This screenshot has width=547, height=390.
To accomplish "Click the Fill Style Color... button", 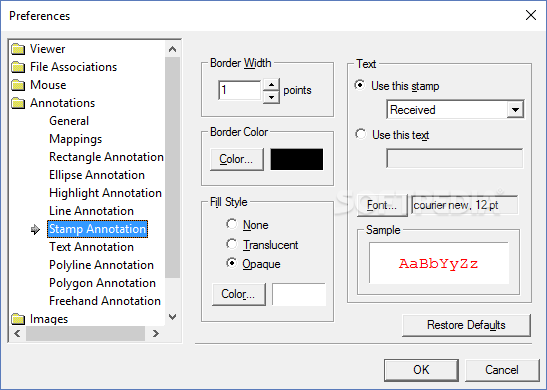I will (239, 294).
